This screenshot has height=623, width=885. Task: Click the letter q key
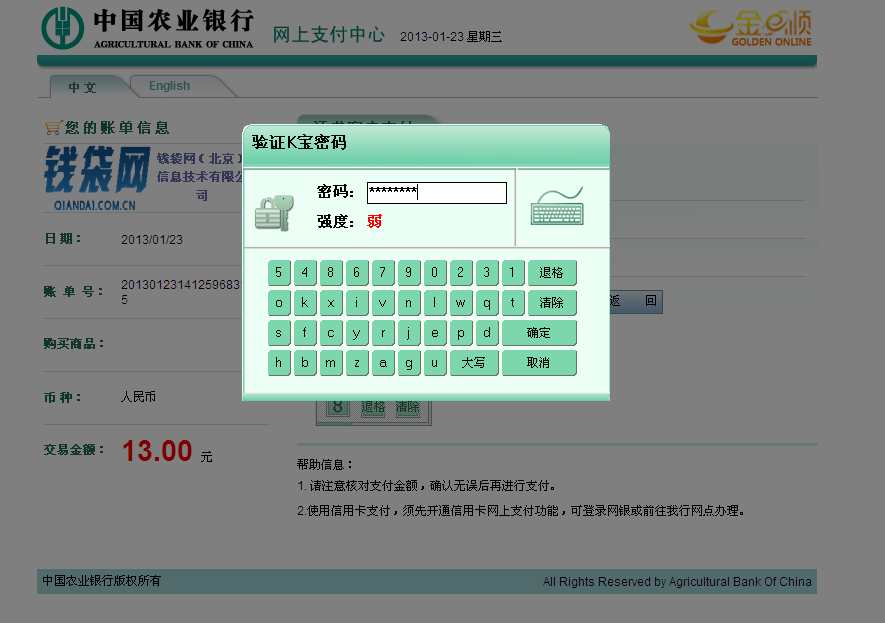pos(487,302)
